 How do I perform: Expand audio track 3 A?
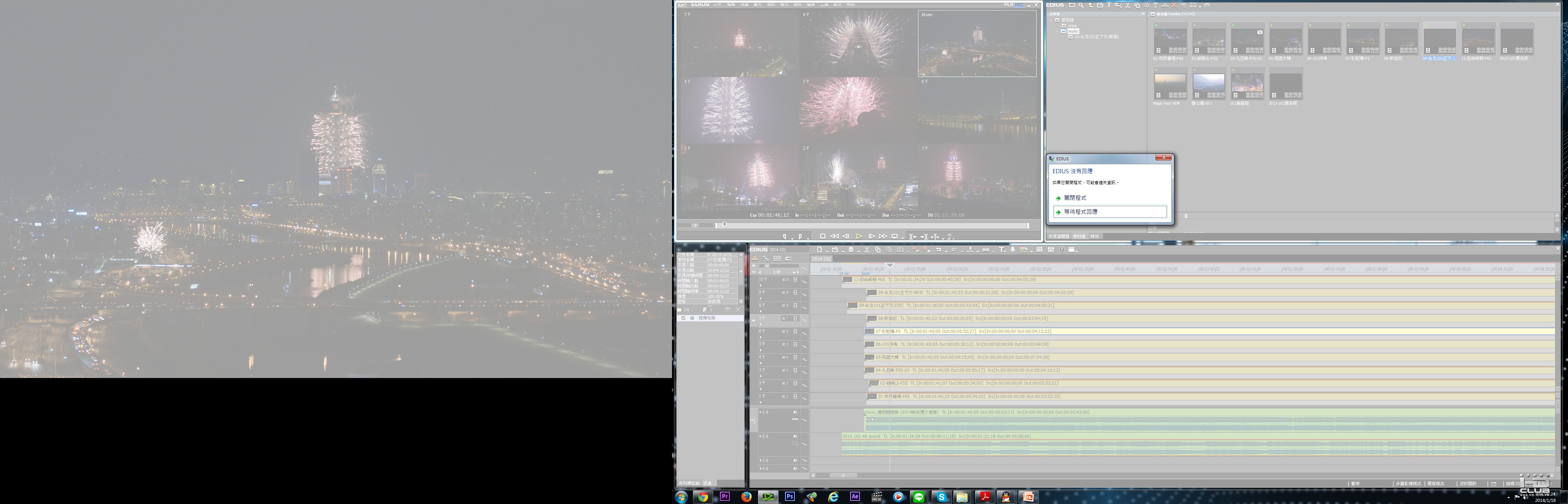[761, 460]
